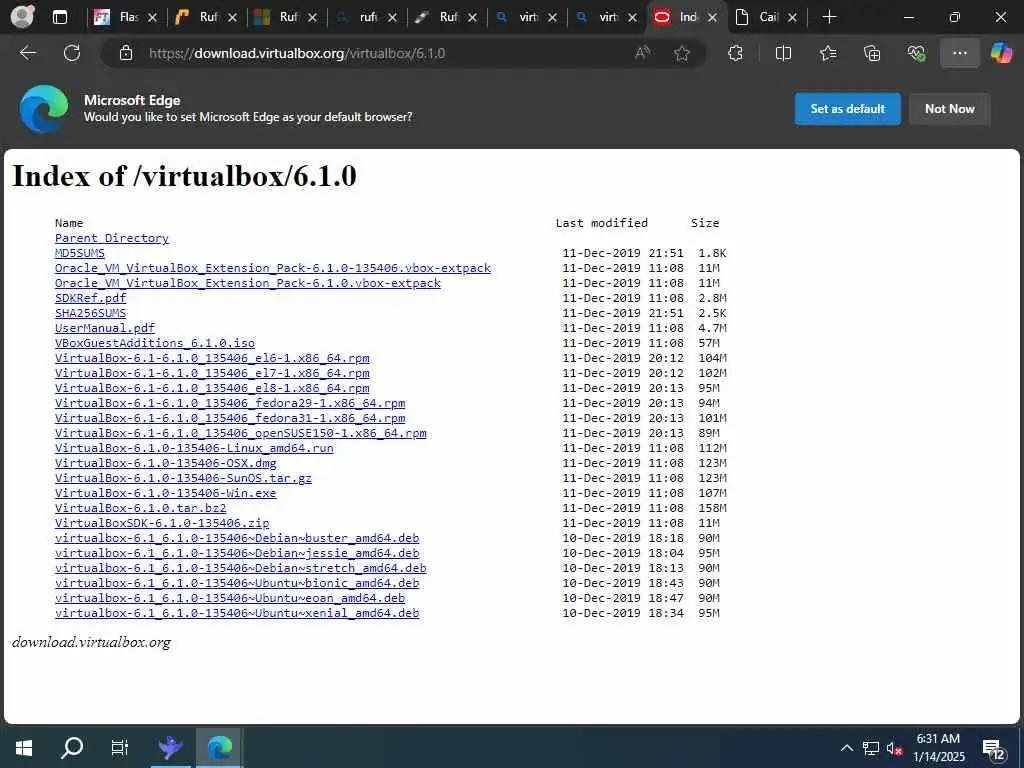1024x768 pixels.
Task: Download the Debian~buster_amd64.deb link
Action: tap(237, 538)
